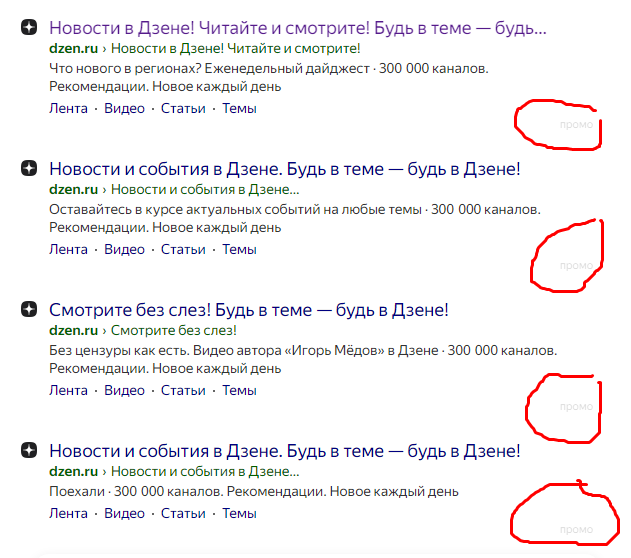
Task: Click dzen.ru domain in 'Что нового в регионах?' result
Action: pos(74,48)
